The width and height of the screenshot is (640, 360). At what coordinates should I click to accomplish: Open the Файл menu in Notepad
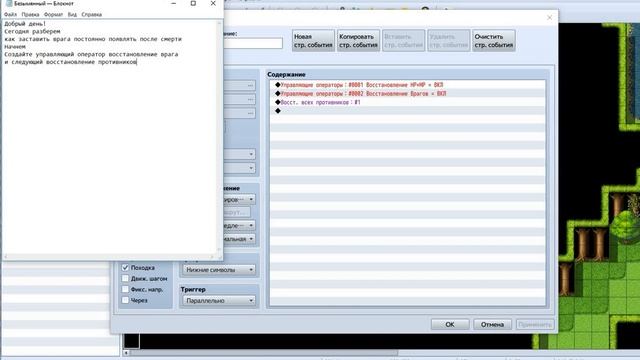pyautogui.click(x=11, y=14)
